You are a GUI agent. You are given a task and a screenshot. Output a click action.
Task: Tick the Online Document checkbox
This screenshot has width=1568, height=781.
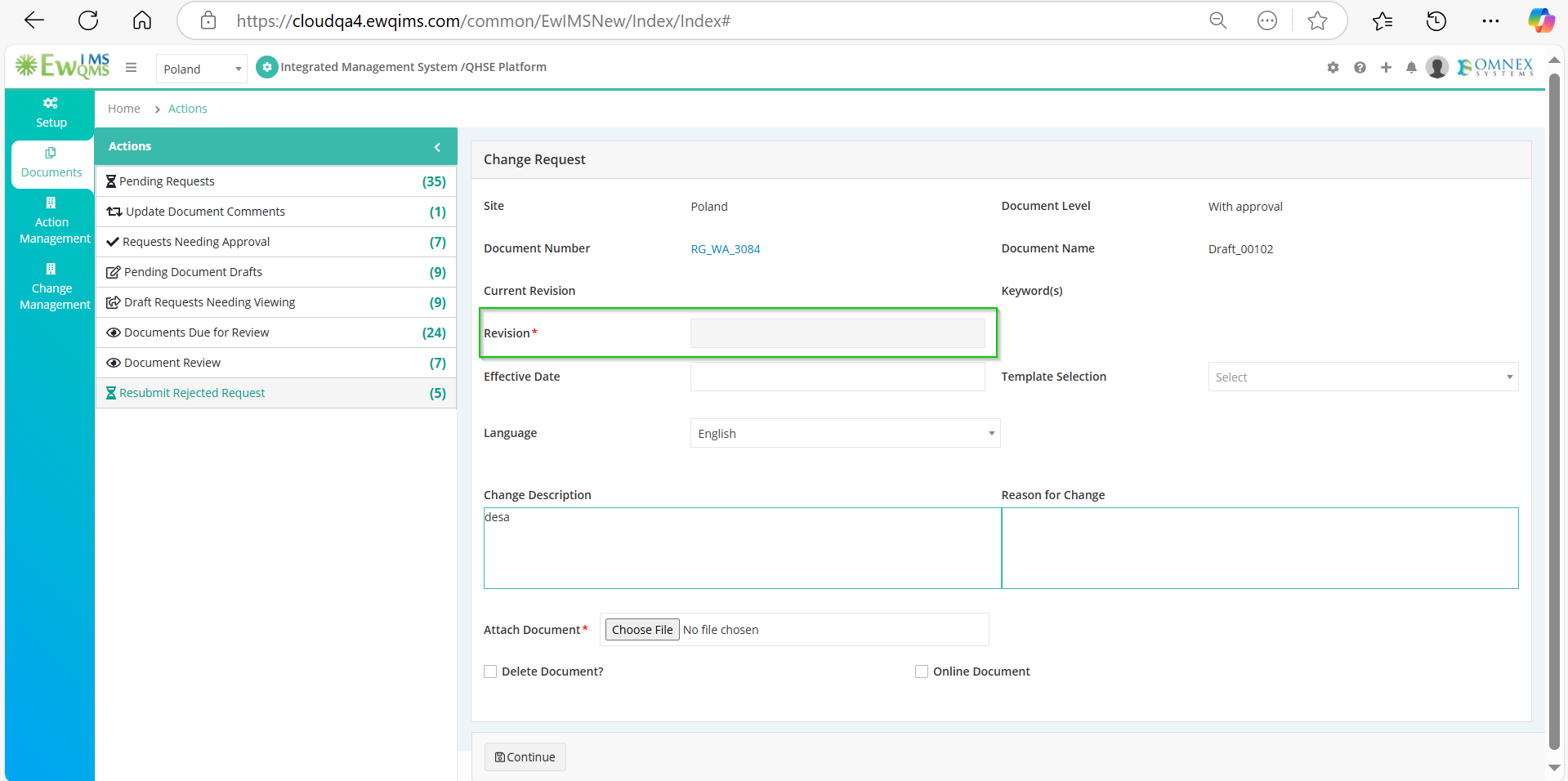[922, 672]
